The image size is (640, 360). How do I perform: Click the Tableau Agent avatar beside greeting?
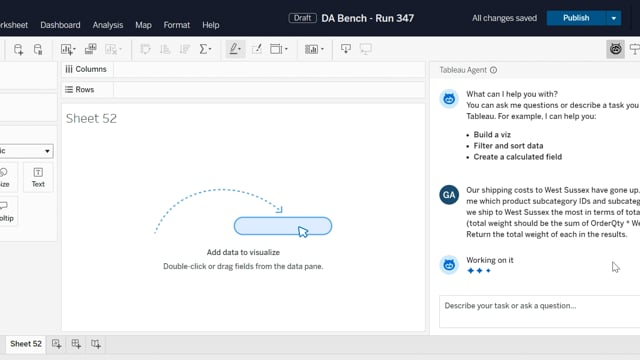pyautogui.click(x=449, y=99)
